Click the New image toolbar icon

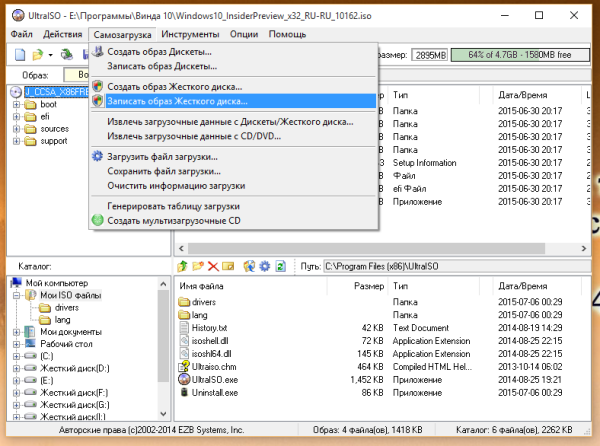point(20,55)
